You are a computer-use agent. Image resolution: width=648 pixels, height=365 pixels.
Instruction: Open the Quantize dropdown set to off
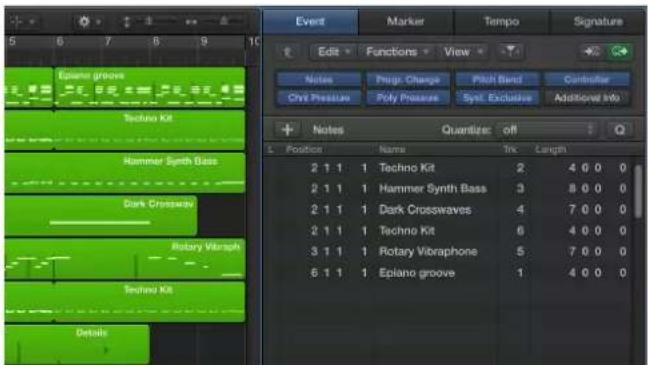click(x=548, y=130)
